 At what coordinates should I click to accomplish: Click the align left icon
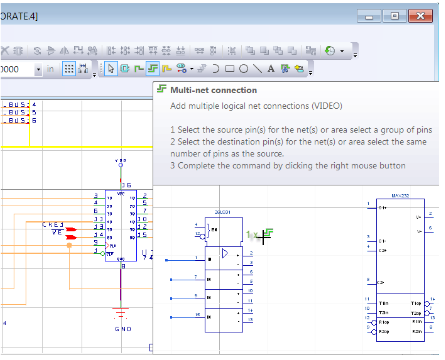click(x=111, y=51)
